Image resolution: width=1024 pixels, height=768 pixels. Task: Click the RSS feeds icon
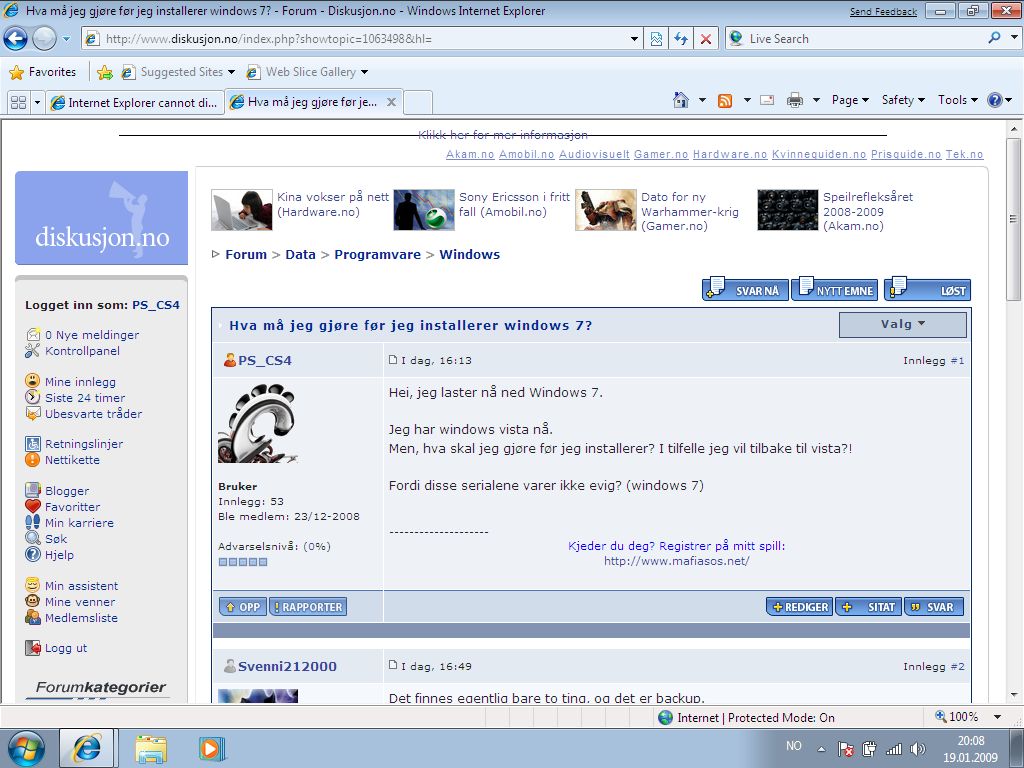coord(725,101)
